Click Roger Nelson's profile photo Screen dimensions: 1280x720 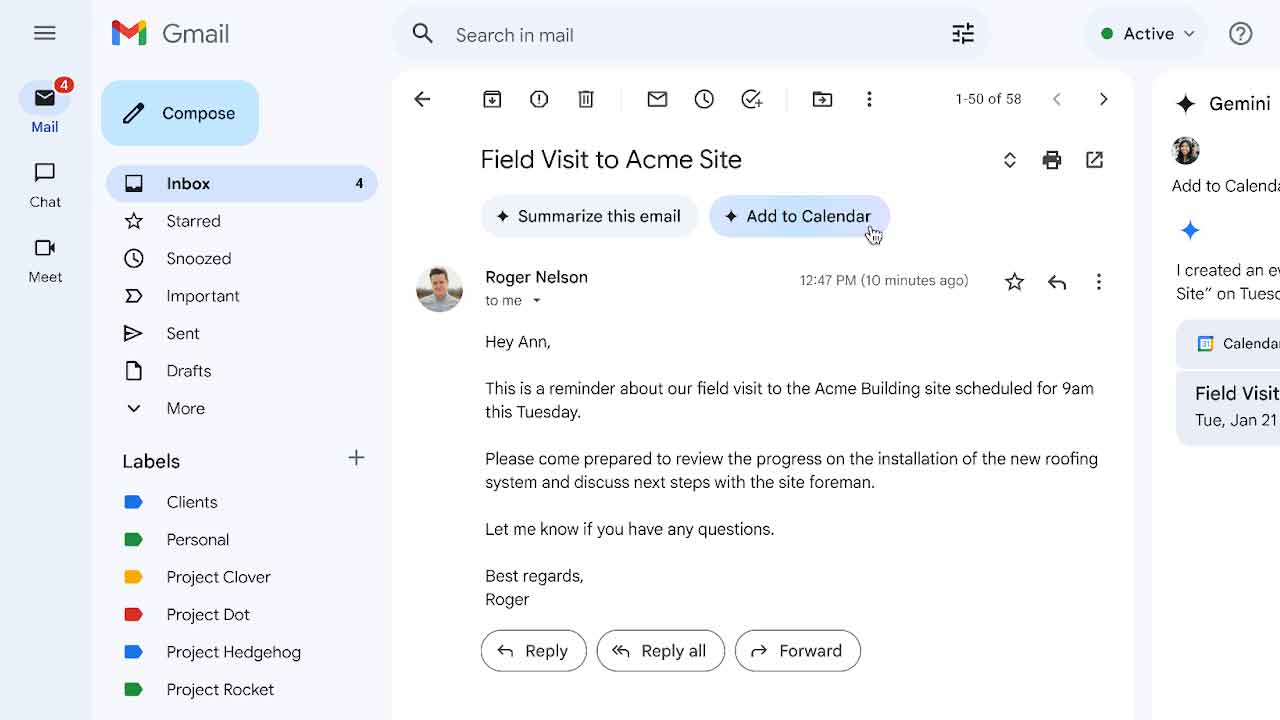[x=439, y=289]
